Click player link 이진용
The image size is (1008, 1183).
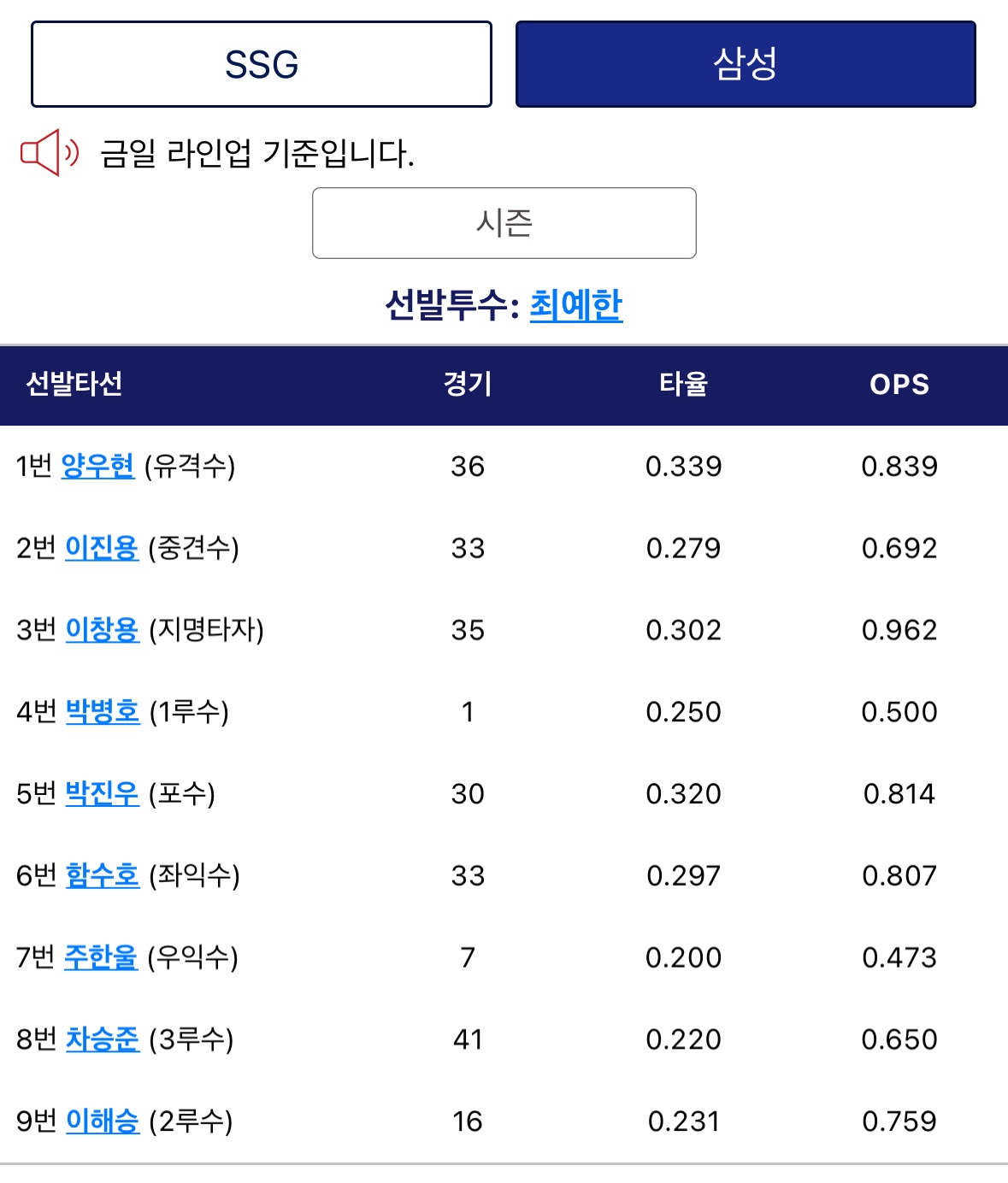102,548
